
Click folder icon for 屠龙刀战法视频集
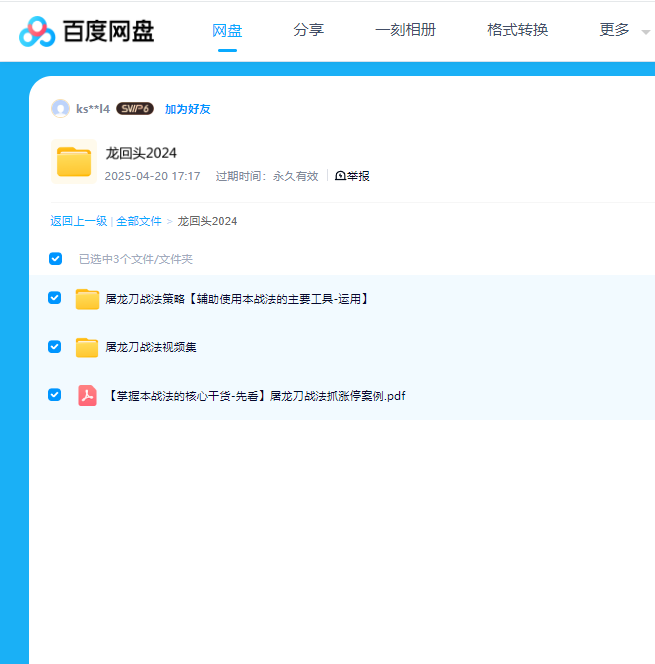click(87, 347)
